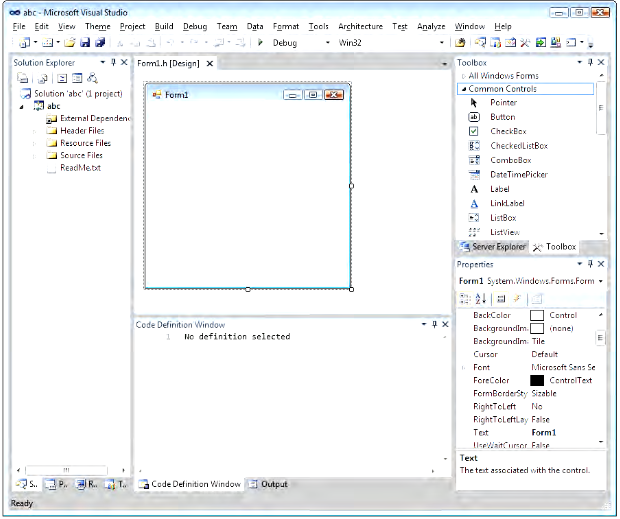Open the Tools menu
This screenshot has height=519, width=620.
tap(318, 26)
